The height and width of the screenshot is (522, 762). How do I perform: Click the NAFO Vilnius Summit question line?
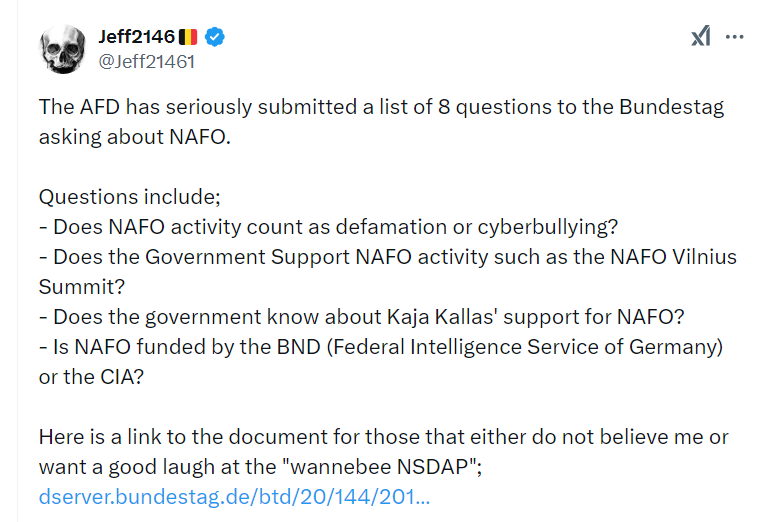(x=388, y=272)
